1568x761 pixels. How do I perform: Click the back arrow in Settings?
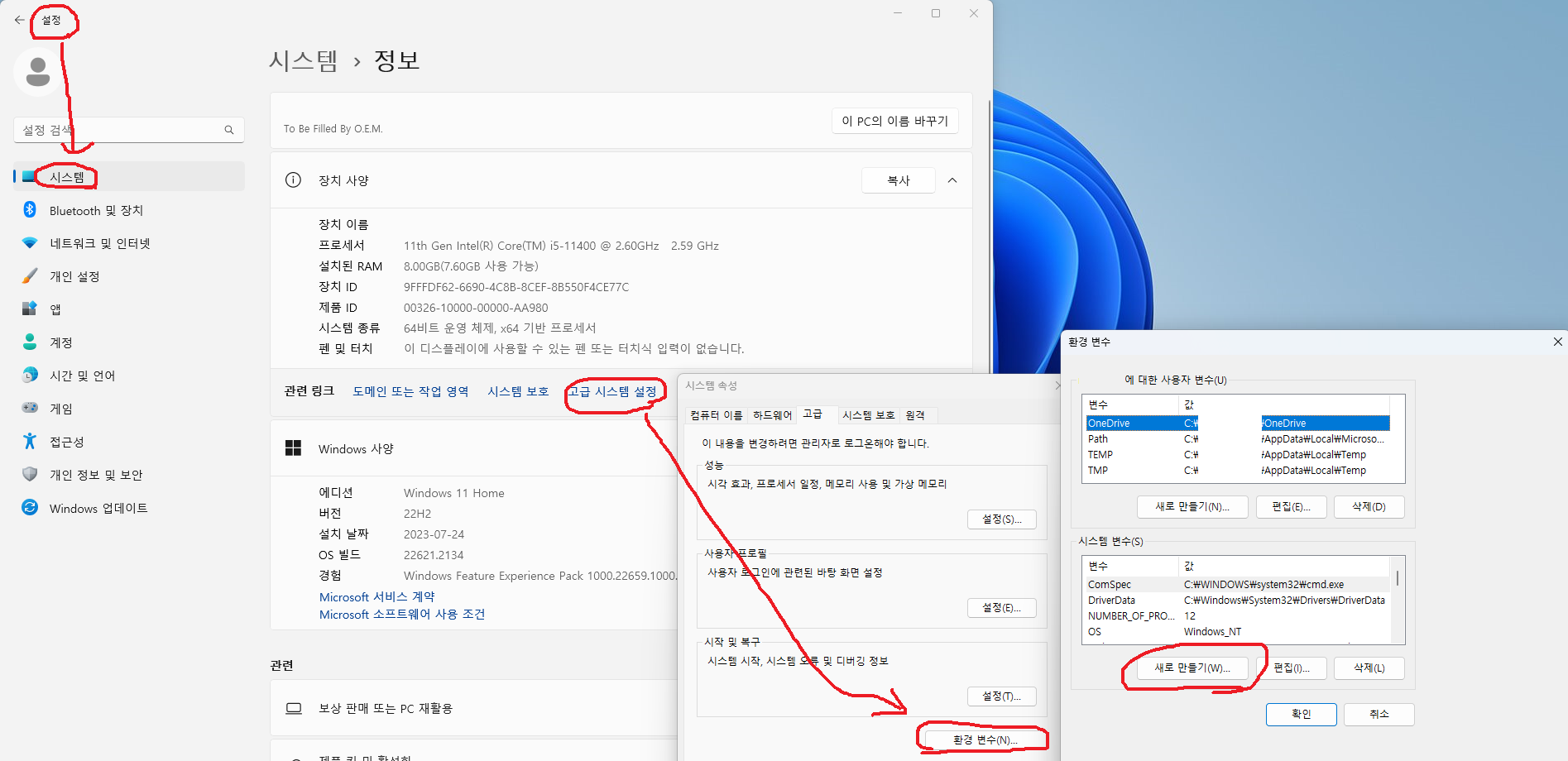pyautogui.click(x=19, y=20)
